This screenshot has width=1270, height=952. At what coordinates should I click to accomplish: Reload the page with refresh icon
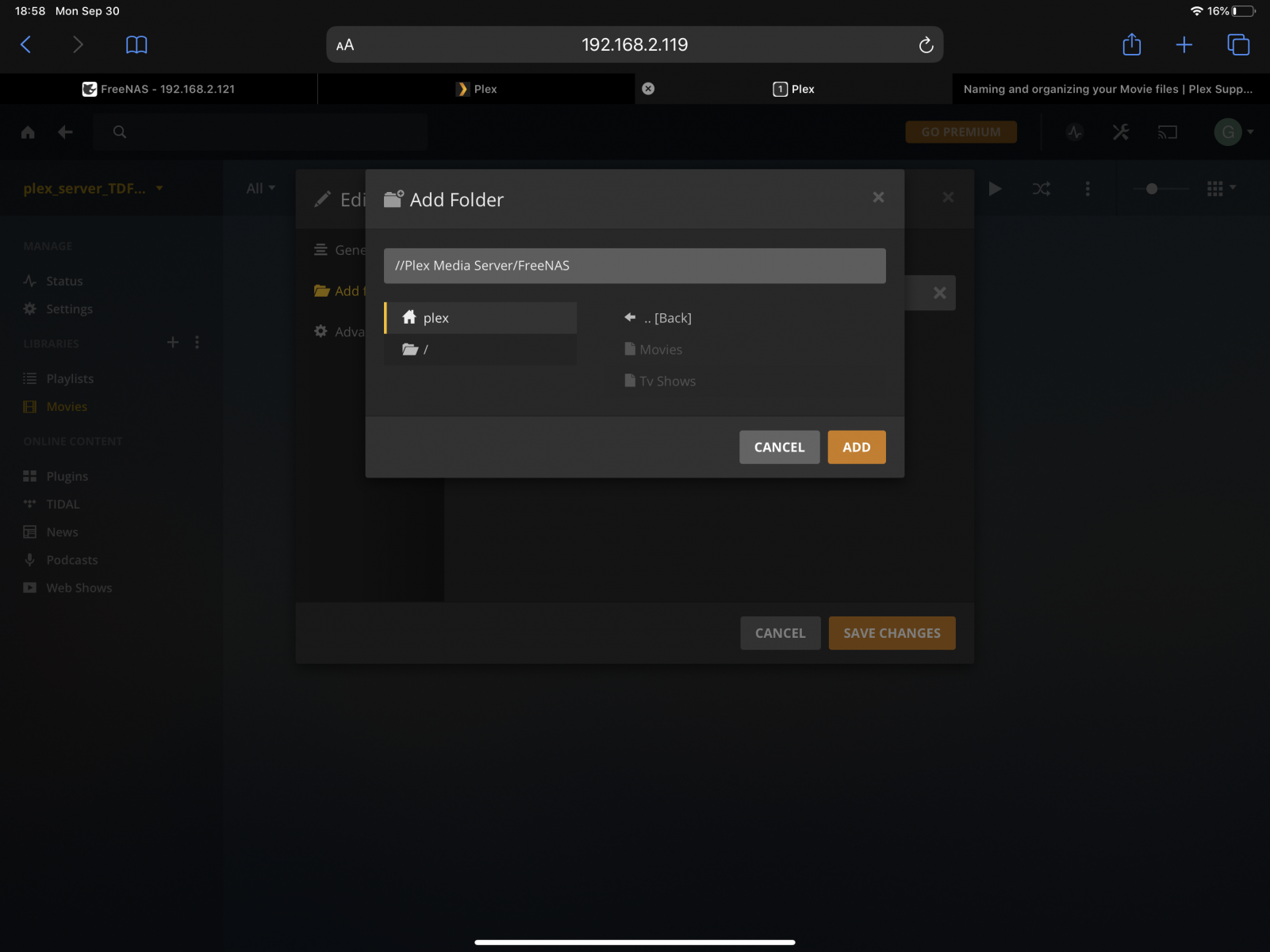(x=926, y=45)
